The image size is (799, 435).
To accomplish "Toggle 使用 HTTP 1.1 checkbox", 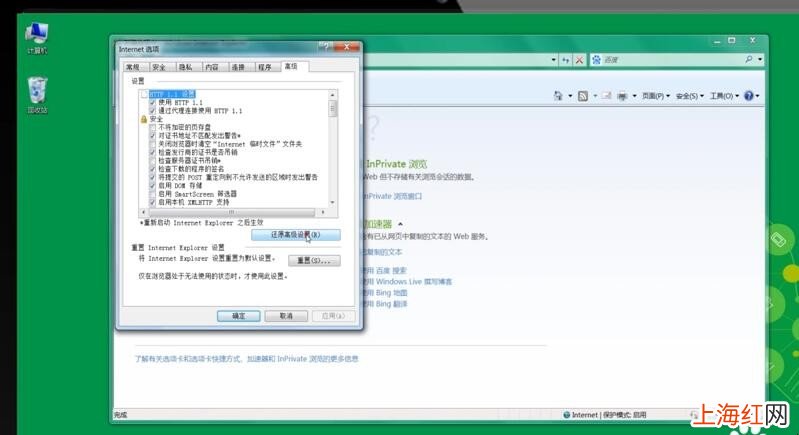I will coord(152,102).
